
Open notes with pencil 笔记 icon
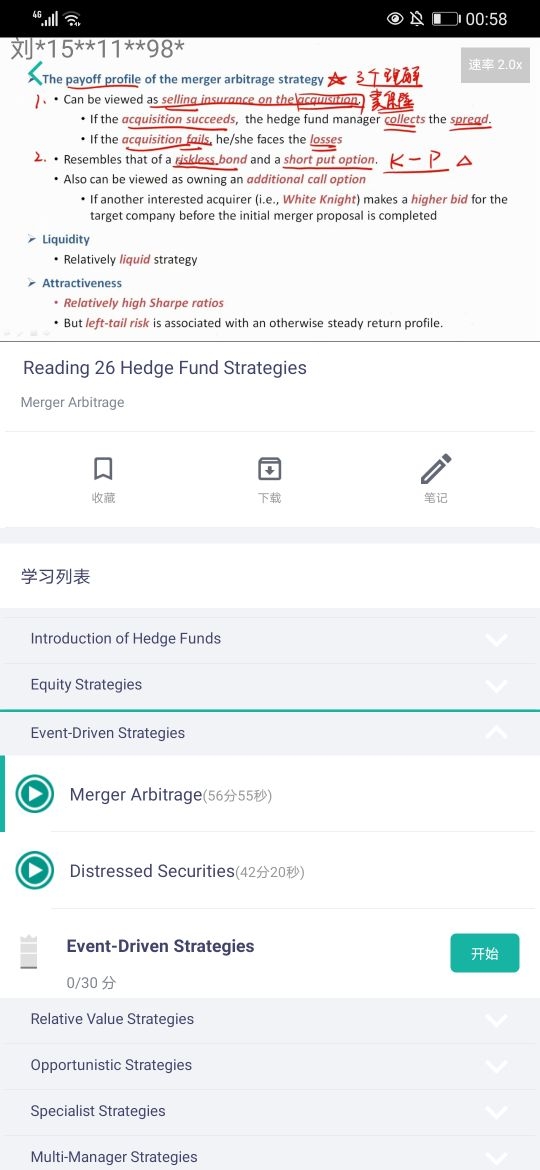[x=436, y=478]
